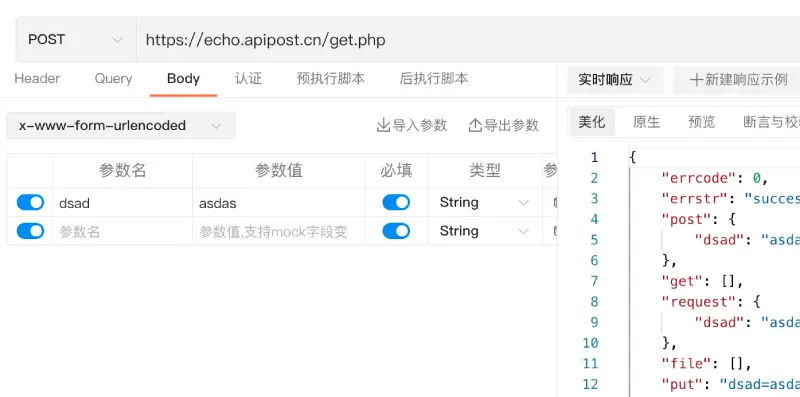Open the String type dropdown in empty row
The width and height of the screenshot is (800, 397).
point(484,231)
